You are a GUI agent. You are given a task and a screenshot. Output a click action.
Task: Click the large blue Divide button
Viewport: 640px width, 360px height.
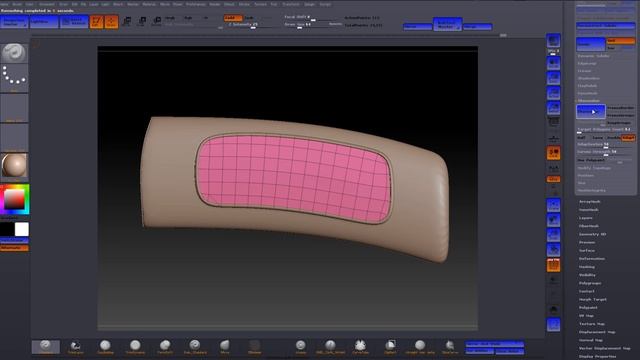(591, 44)
